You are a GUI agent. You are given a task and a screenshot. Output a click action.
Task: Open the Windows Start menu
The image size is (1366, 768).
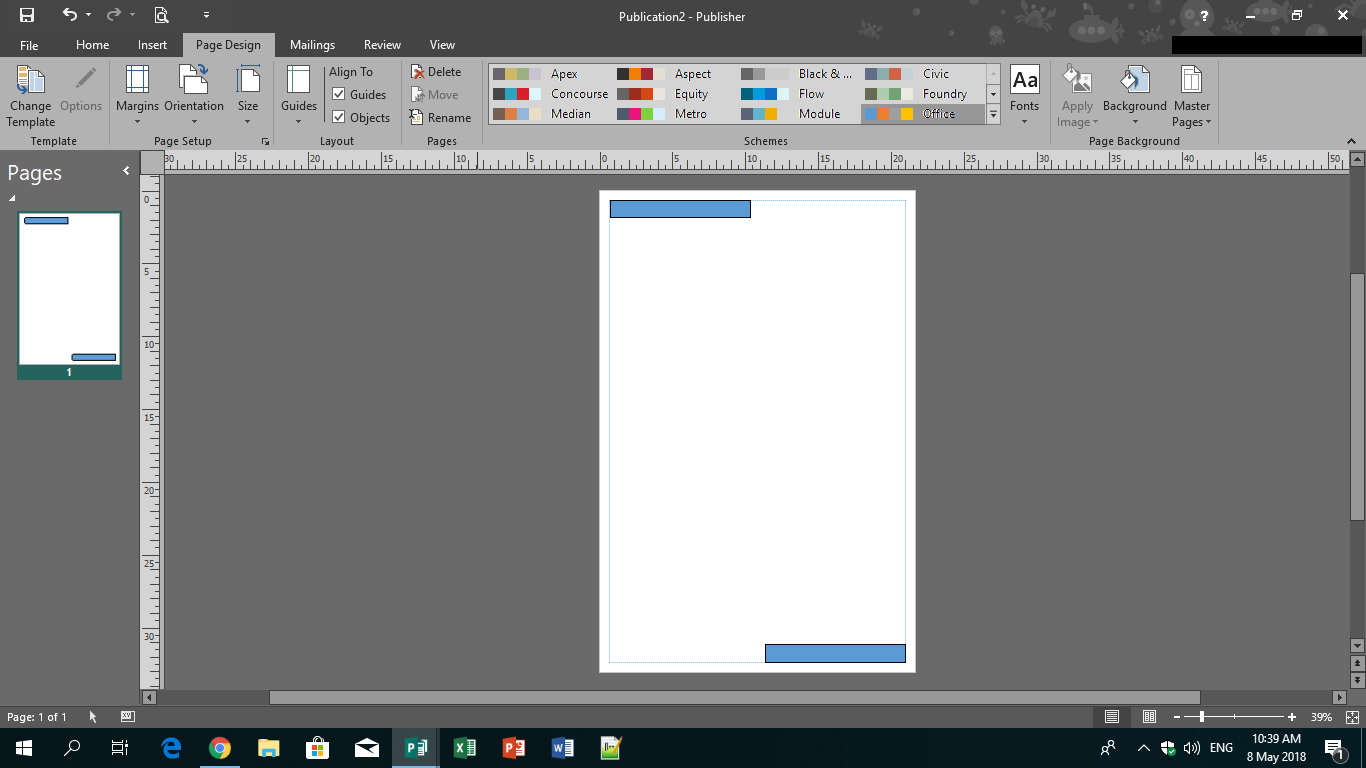24,748
